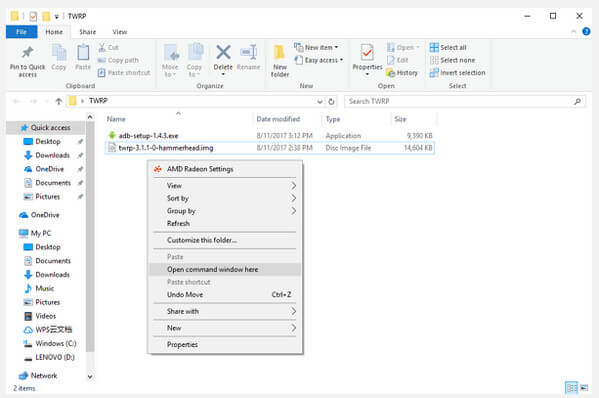
Task: Switch to the View ribbon tab
Action: (x=120, y=32)
